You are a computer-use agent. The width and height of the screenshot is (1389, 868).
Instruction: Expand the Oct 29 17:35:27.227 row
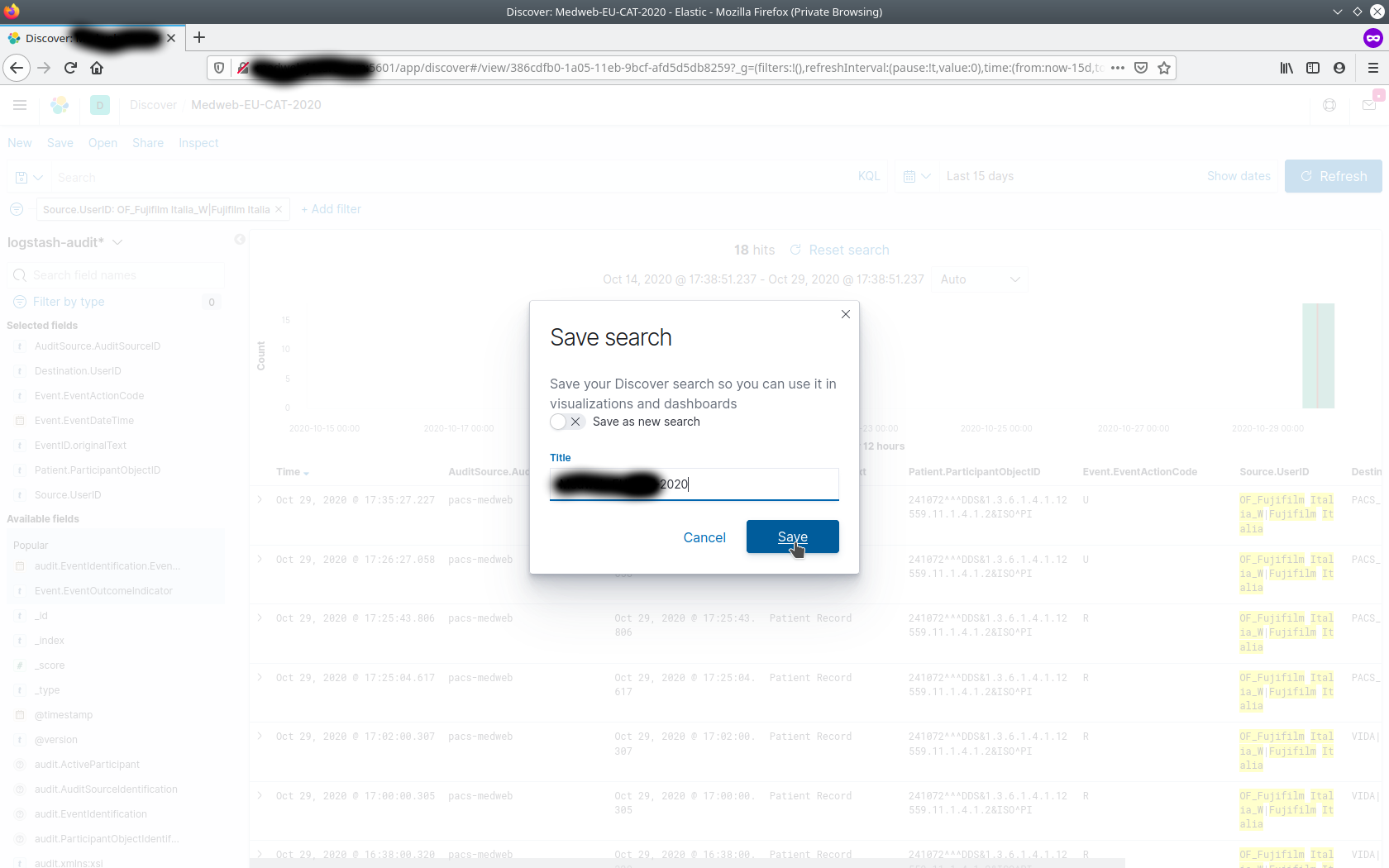click(x=260, y=500)
